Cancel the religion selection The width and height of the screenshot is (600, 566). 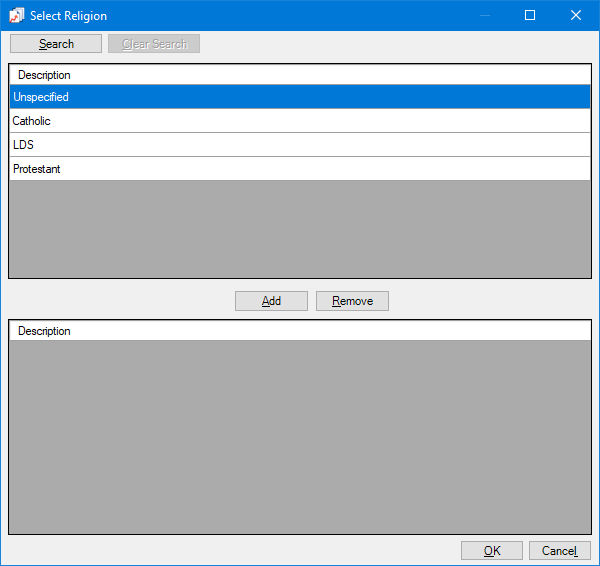pyautogui.click(x=559, y=551)
